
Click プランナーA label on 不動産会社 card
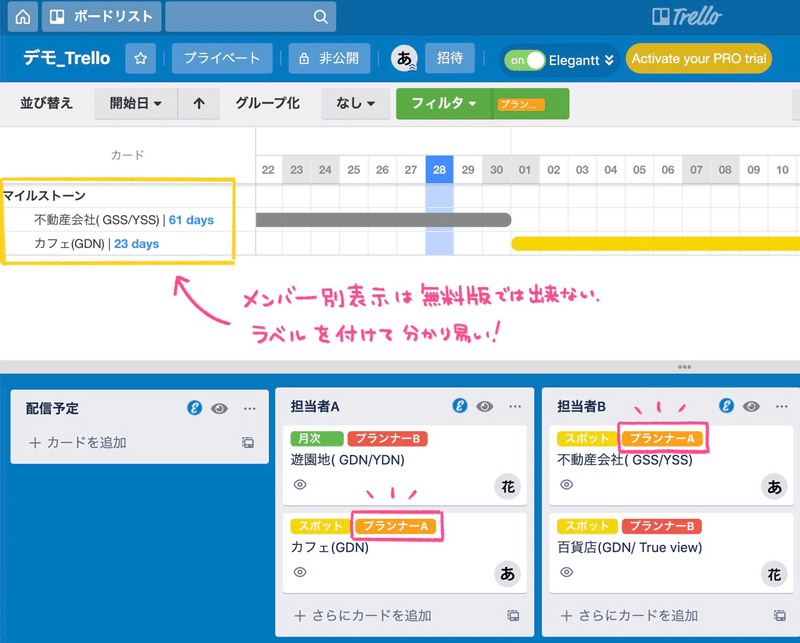pyautogui.click(x=663, y=438)
